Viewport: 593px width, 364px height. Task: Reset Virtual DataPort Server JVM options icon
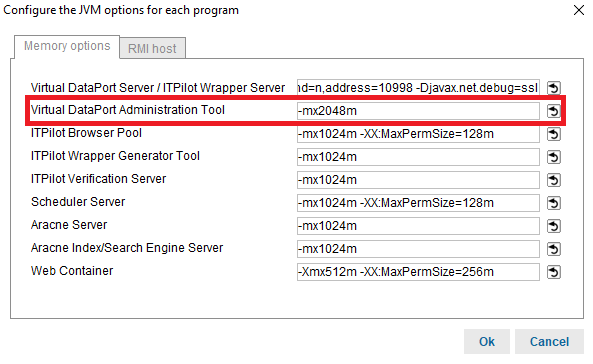click(x=553, y=88)
